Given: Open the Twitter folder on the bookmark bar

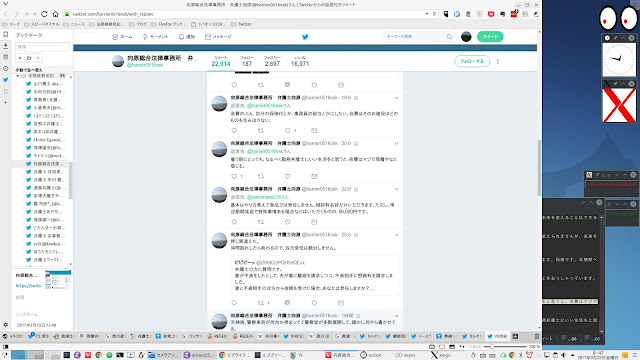Looking at the screenshot, I should [241, 24].
